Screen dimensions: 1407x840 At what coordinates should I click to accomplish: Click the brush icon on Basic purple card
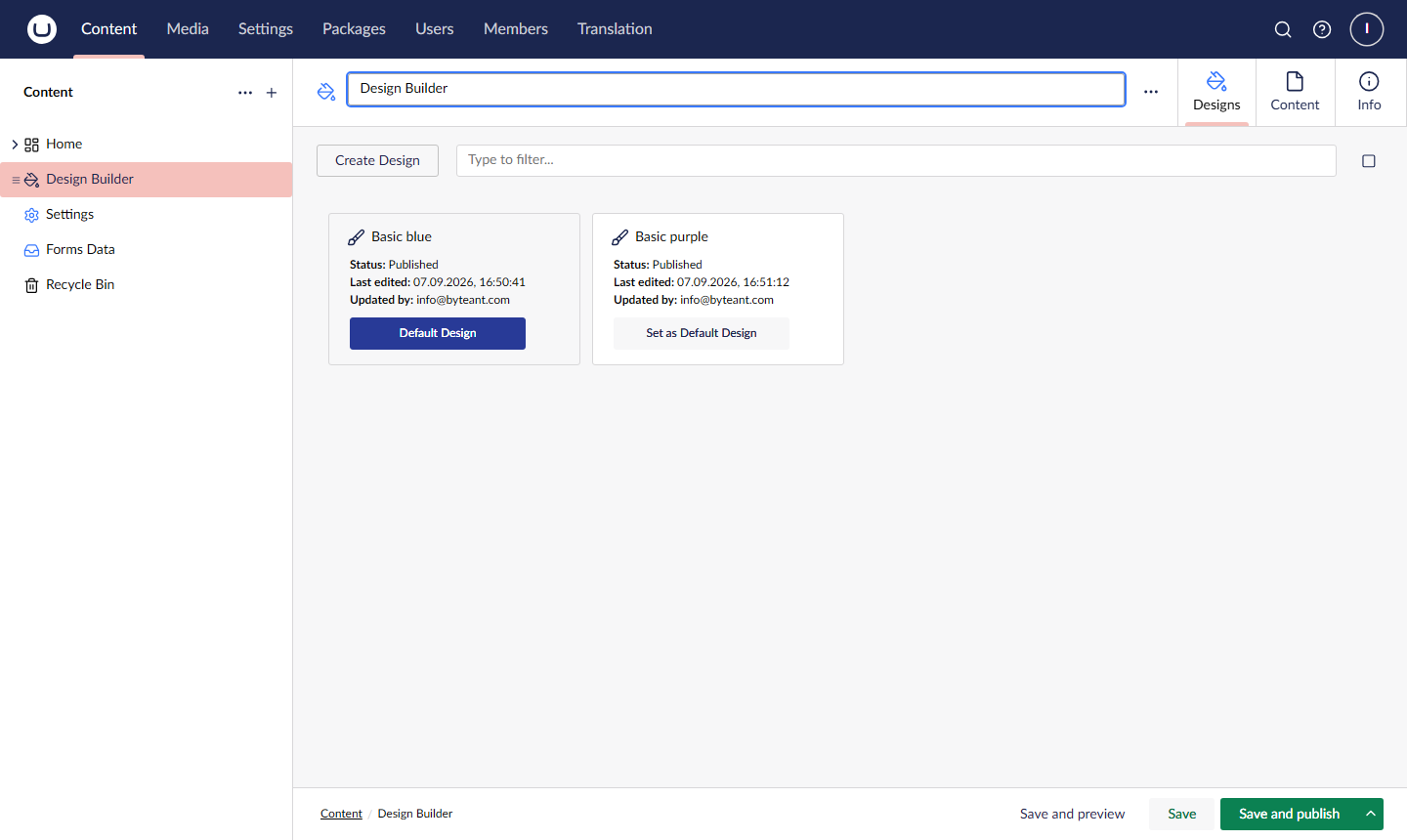620,237
